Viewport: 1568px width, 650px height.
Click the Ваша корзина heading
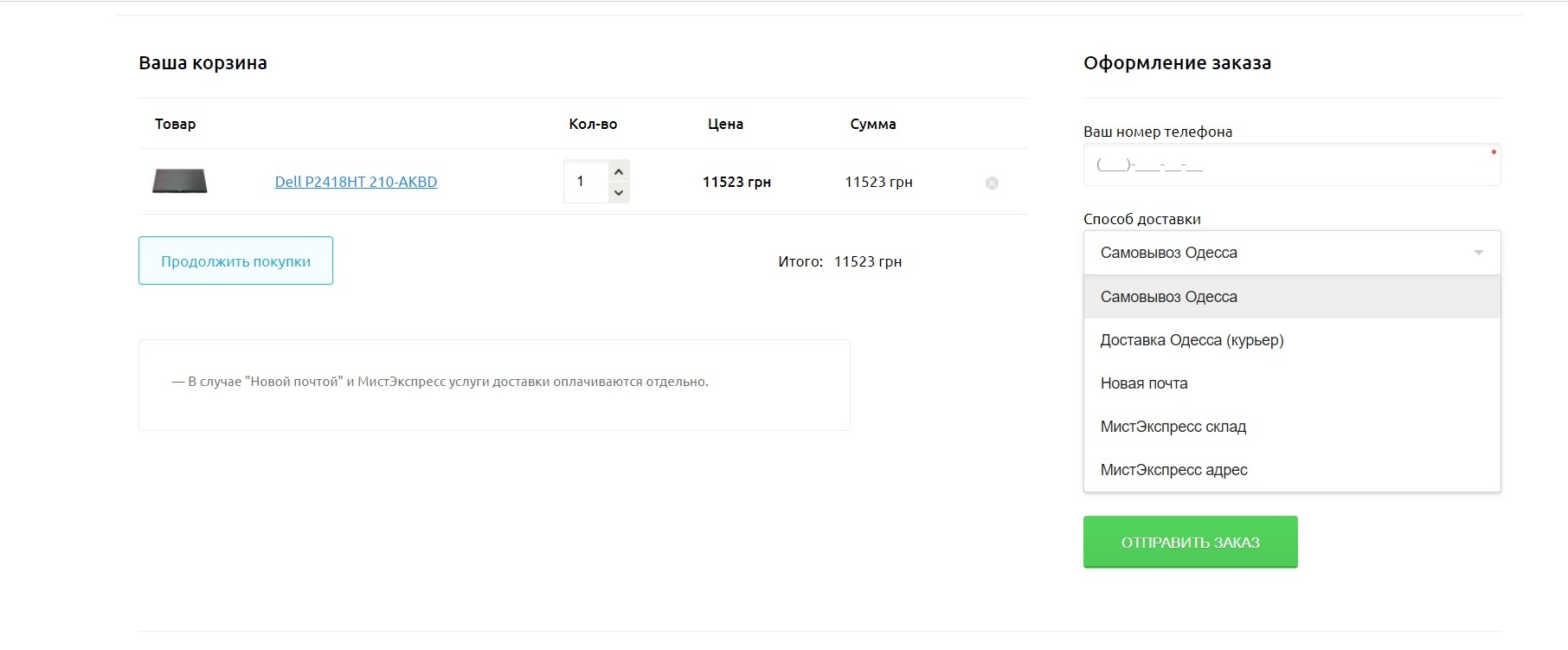(x=202, y=63)
